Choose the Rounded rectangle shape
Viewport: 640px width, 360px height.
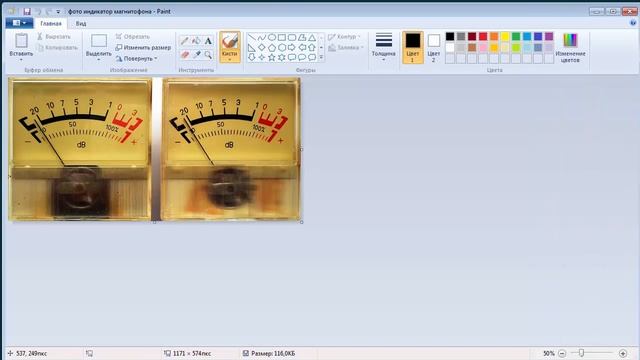(x=292, y=38)
